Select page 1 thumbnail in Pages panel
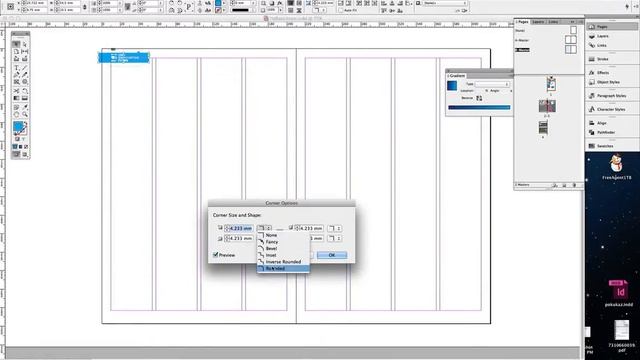Image resolution: width=640 pixels, height=360 pixels. [551, 84]
